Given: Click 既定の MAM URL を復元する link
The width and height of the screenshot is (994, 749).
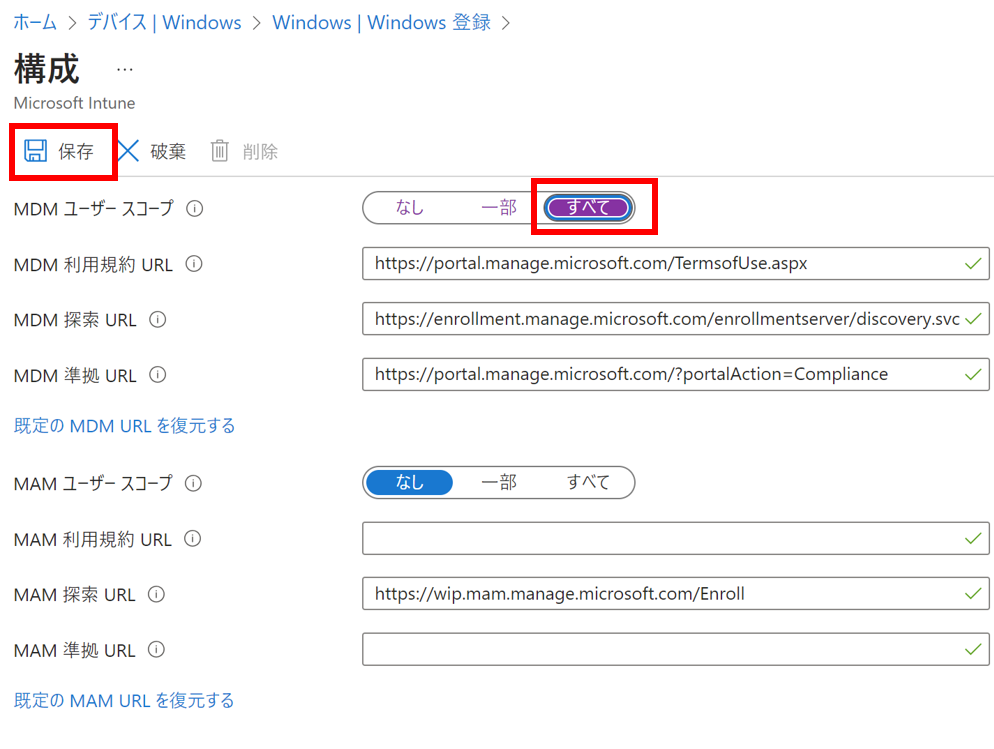Looking at the screenshot, I should 124,700.
